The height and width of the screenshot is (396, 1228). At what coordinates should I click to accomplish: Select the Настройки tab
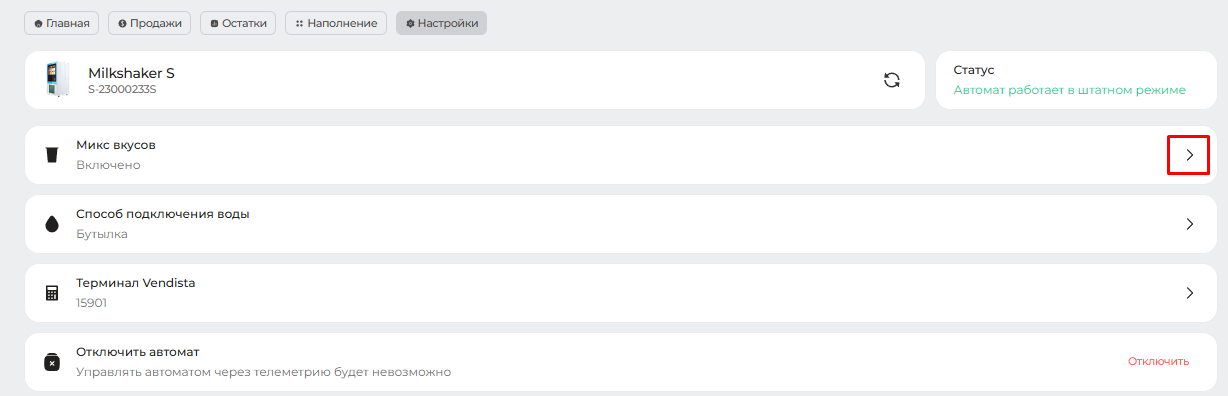tap(441, 23)
